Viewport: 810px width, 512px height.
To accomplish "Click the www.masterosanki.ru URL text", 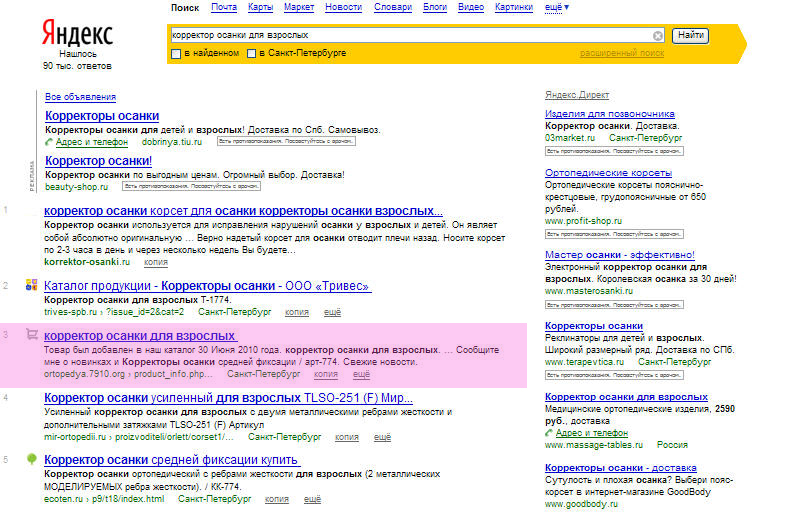I will pos(589,291).
